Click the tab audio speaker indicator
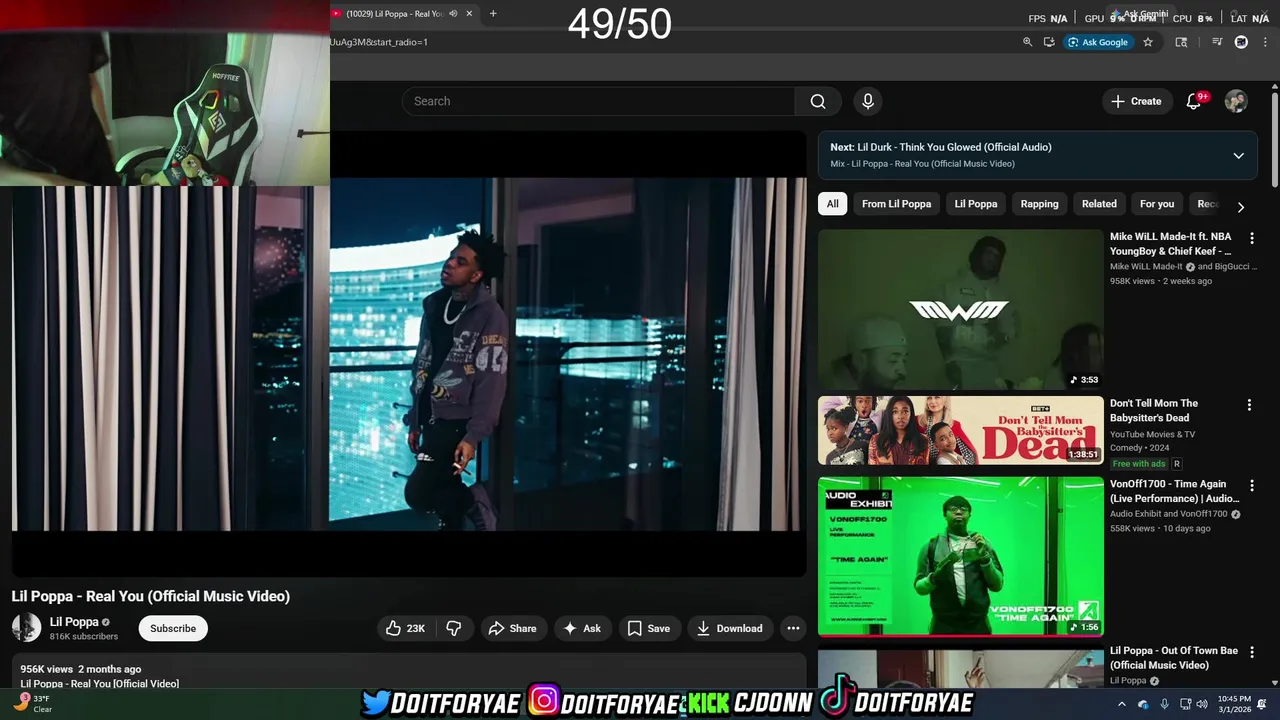The width and height of the screenshot is (1280, 720). (x=453, y=14)
